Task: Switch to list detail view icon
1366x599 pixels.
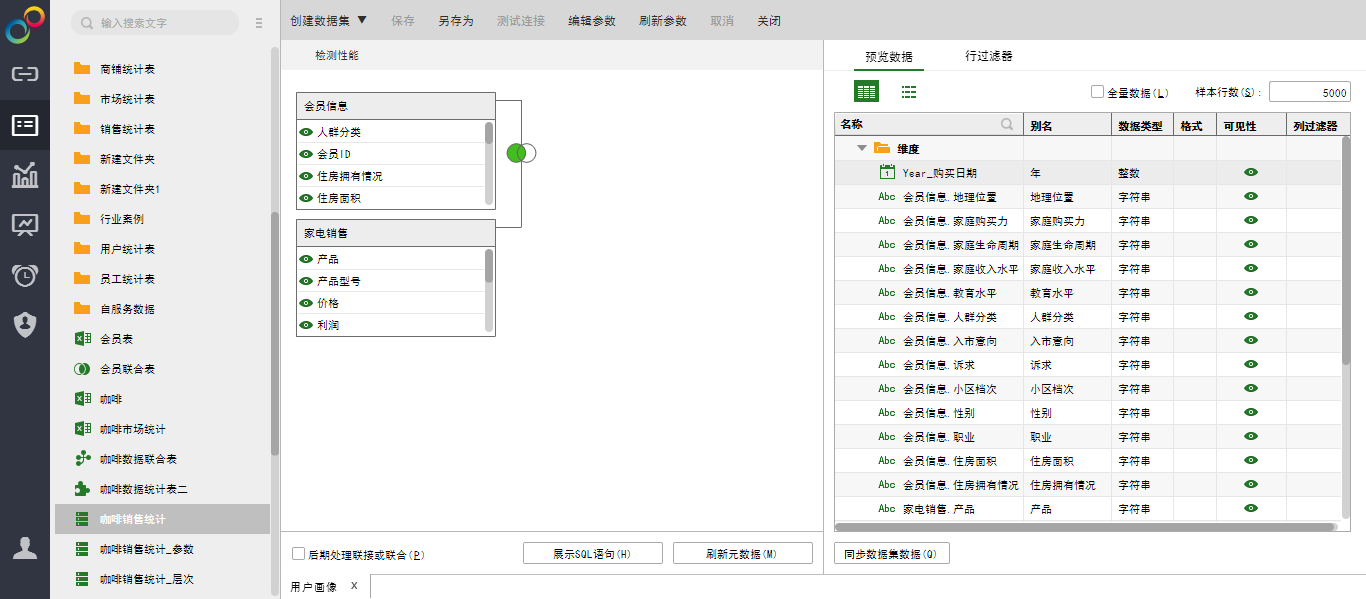Action: tap(909, 92)
